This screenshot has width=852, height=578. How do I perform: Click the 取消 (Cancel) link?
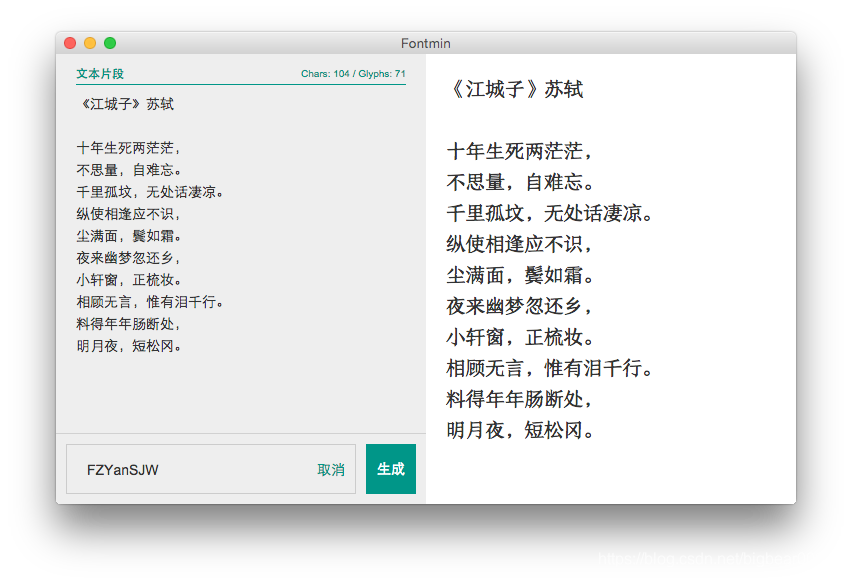pyautogui.click(x=330, y=468)
